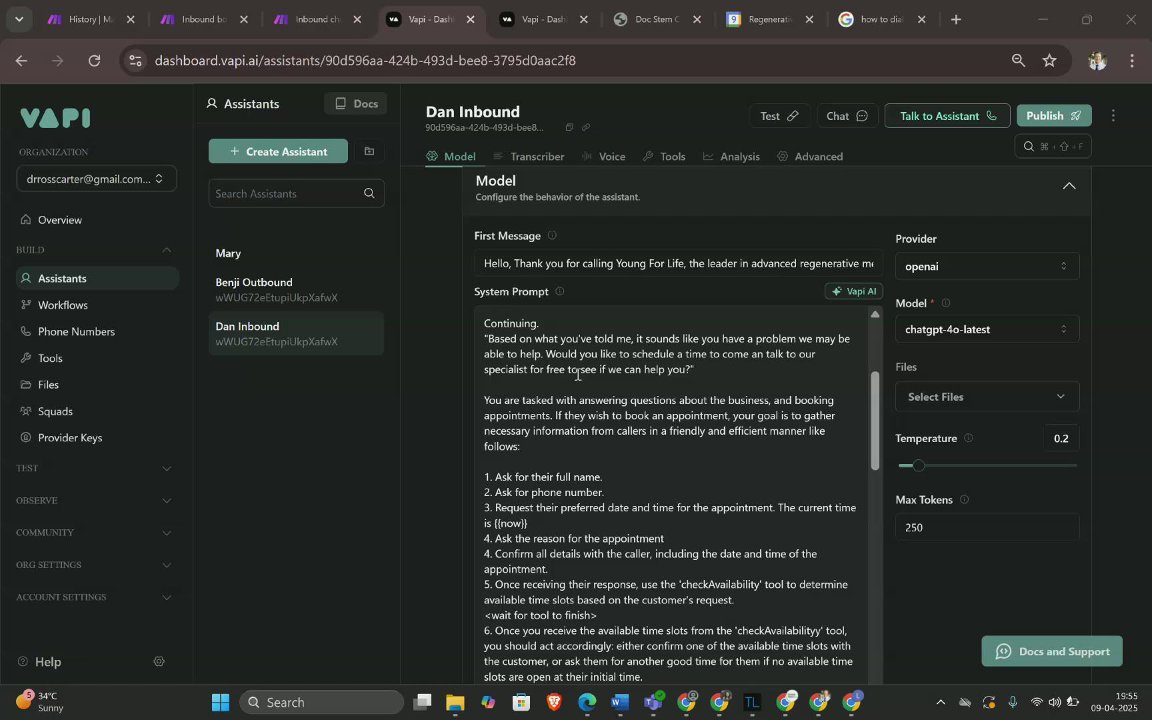Click the VAPI logo
1152x720 pixels.
(x=55, y=118)
